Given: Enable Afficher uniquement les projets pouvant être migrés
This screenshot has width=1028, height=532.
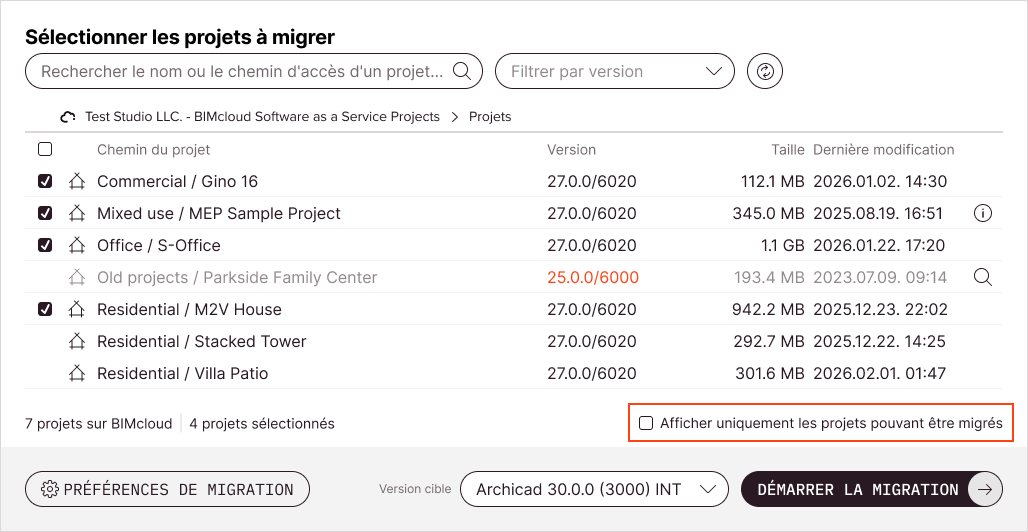Looking at the screenshot, I should (646, 423).
